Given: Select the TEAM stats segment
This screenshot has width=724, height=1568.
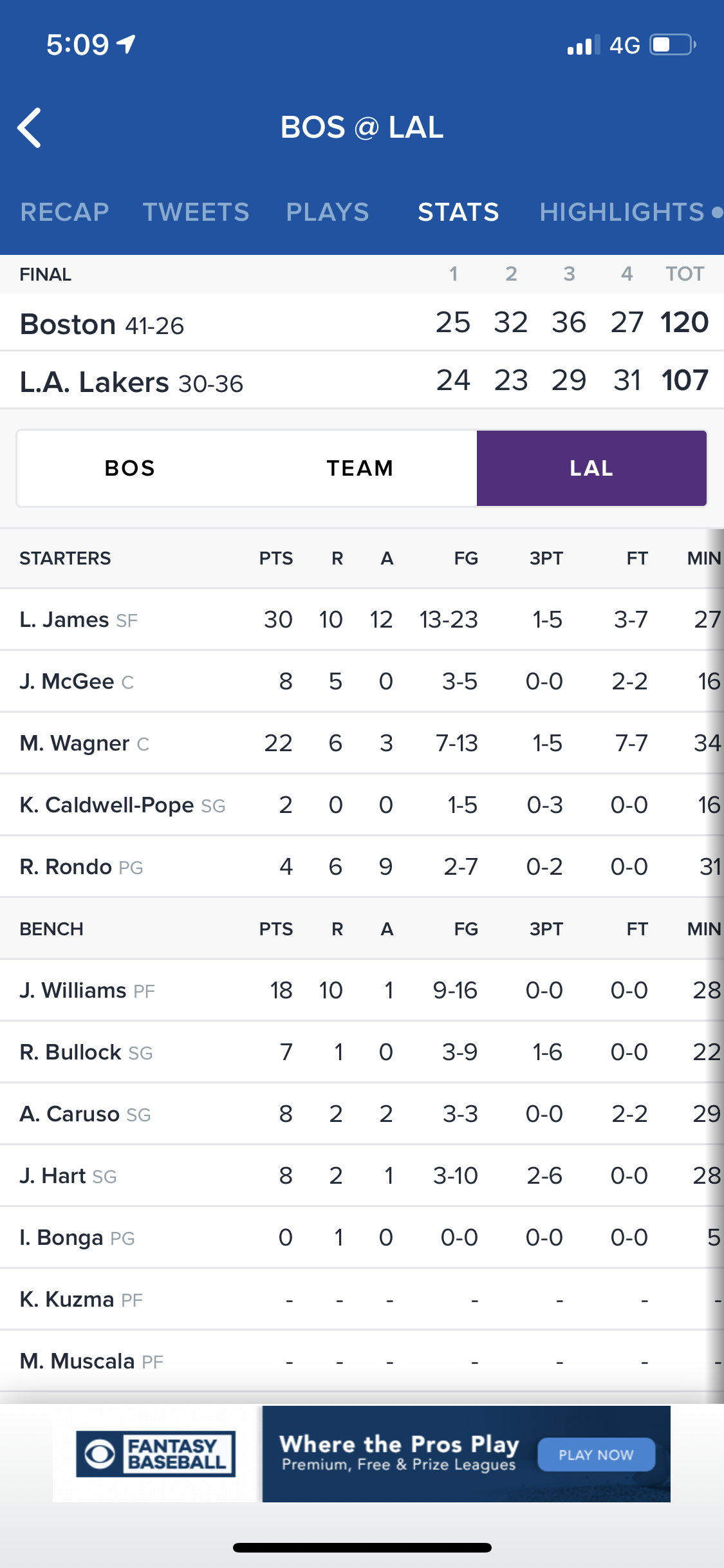Looking at the screenshot, I should [x=360, y=468].
